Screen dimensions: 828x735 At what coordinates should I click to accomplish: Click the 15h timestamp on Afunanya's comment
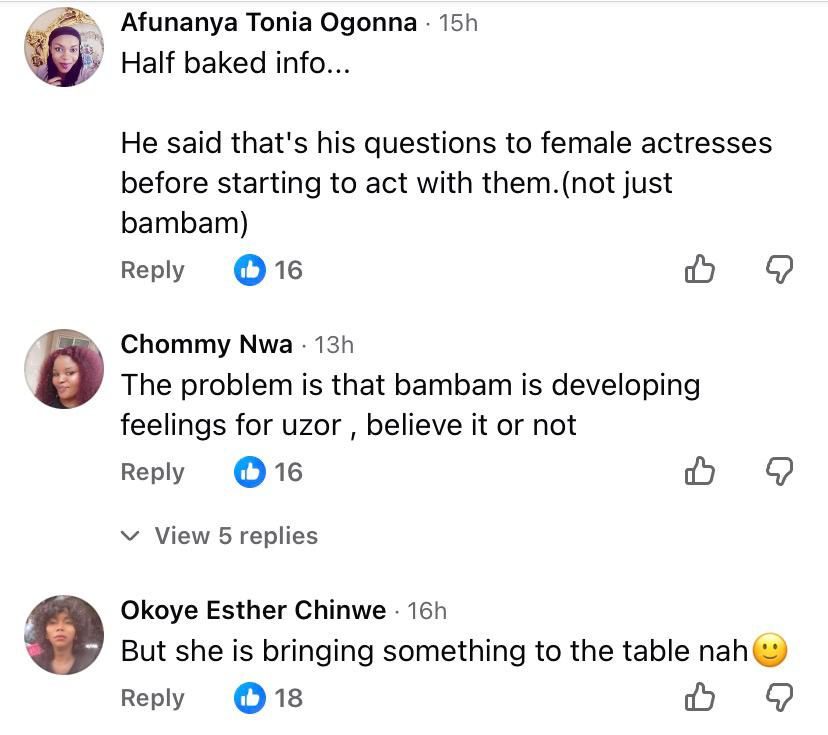[458, 23]
